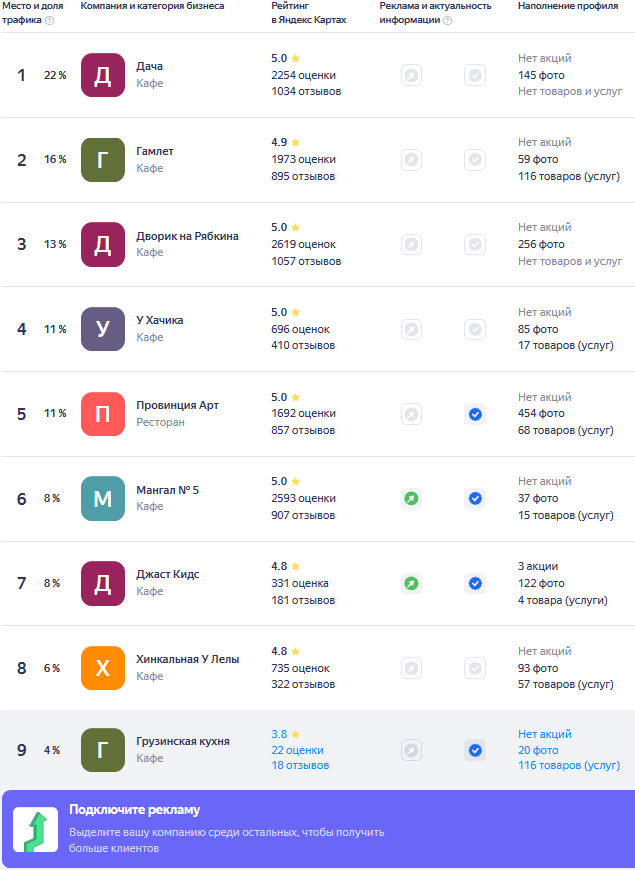Open the '18 отзывов' link for Грузинская кухня
Screen dimensions: 635x870
point(300,766)
